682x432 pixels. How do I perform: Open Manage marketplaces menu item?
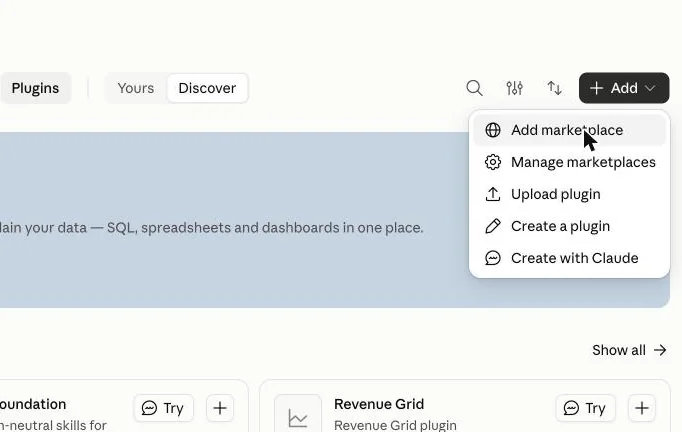click(569, 162)
